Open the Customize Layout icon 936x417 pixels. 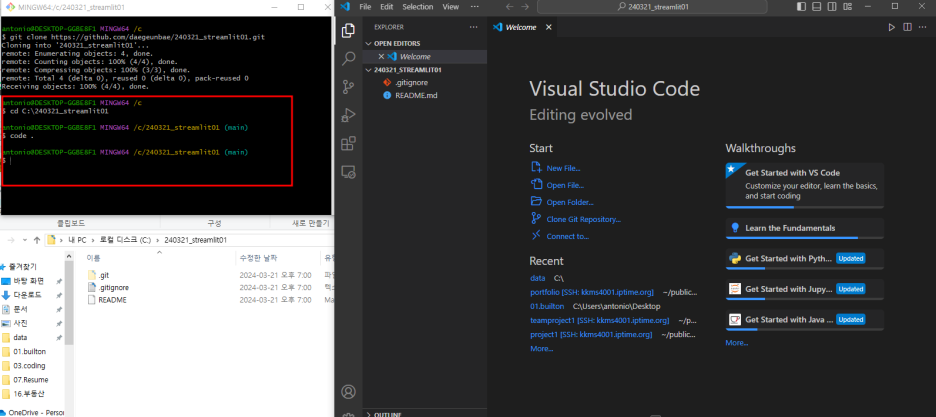pyautogui.click(x=846, y=7)
